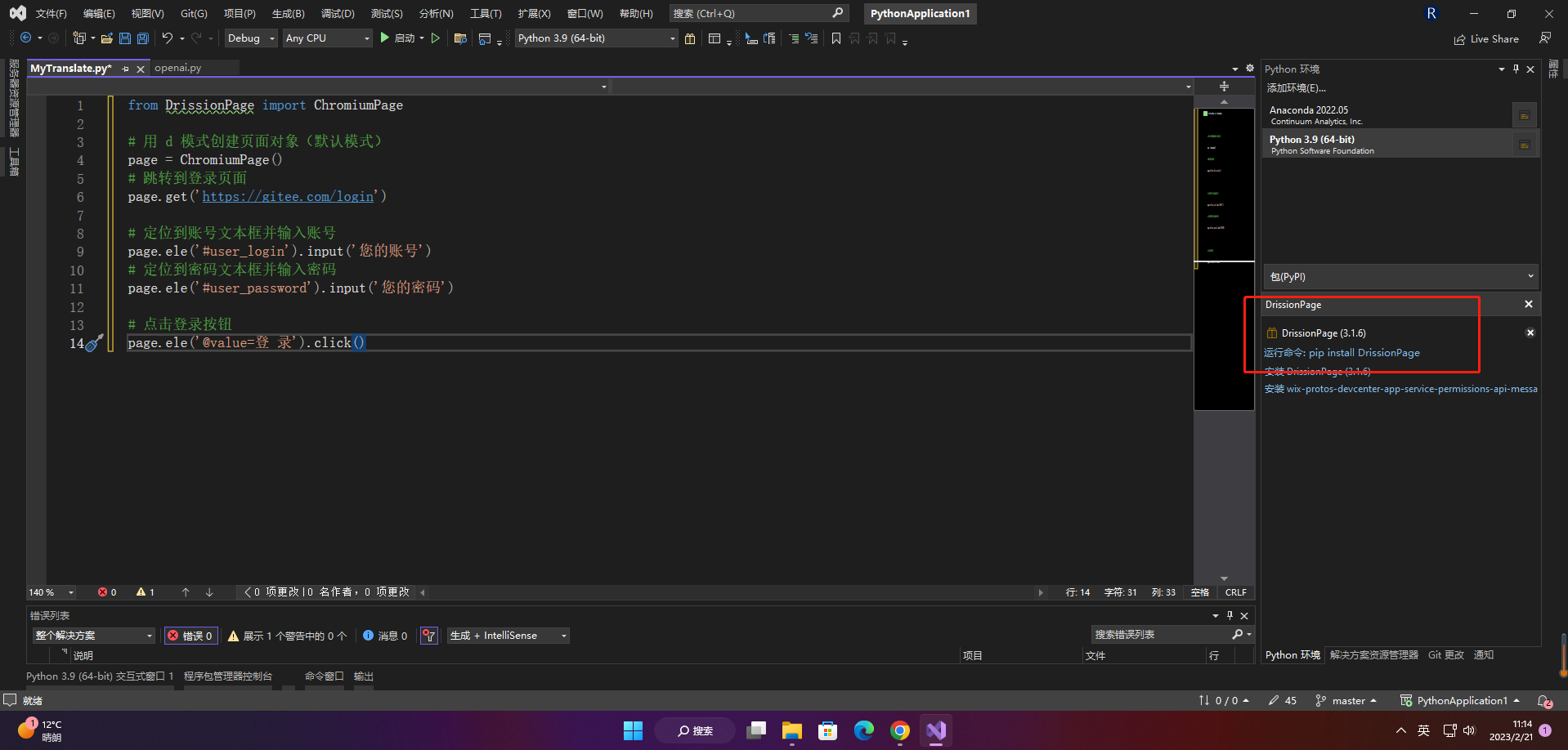Open Anaconda 2022.05 interactive window icon

coord(1524,115)
